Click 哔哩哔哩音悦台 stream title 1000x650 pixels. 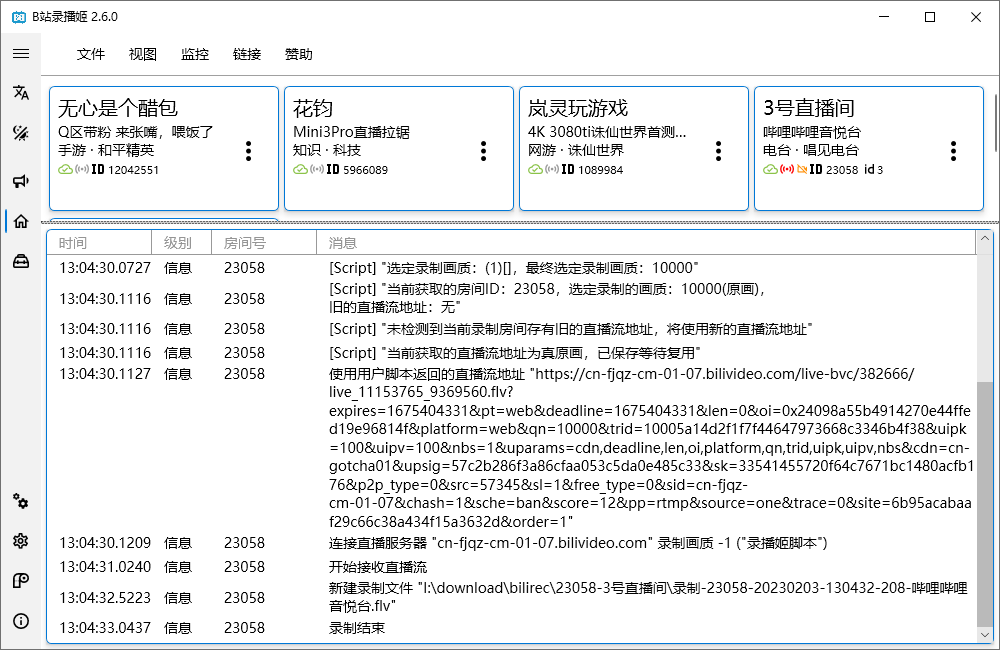[x=812, y=132]
